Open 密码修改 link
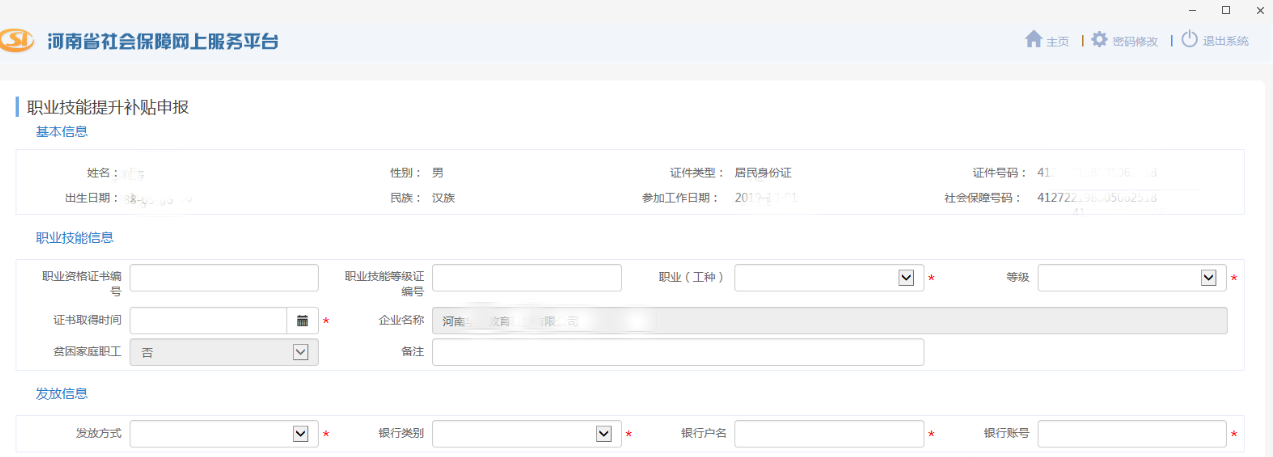The image size is (1273, 457). click(1135, 42)
